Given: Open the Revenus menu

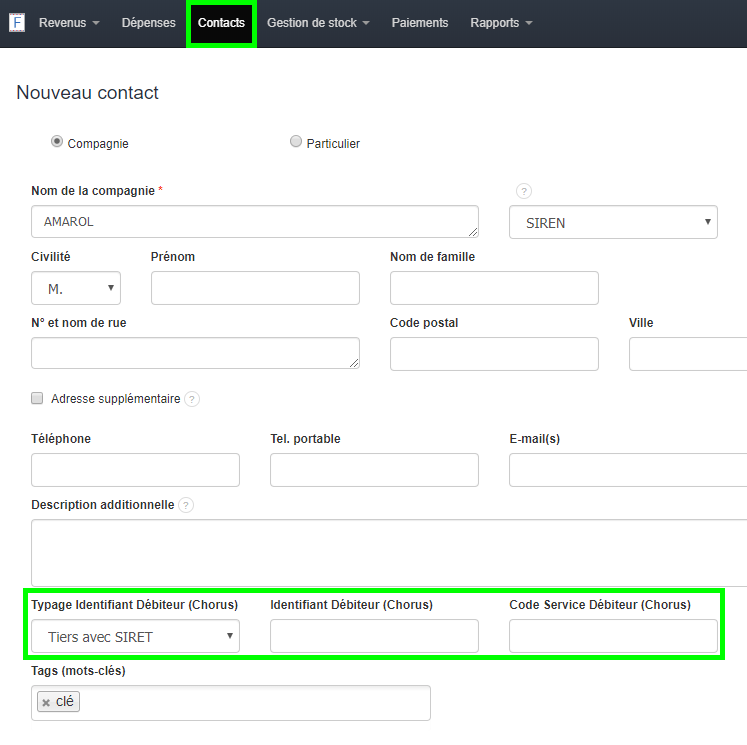Looking at the screenshot, I should [69, 23].
